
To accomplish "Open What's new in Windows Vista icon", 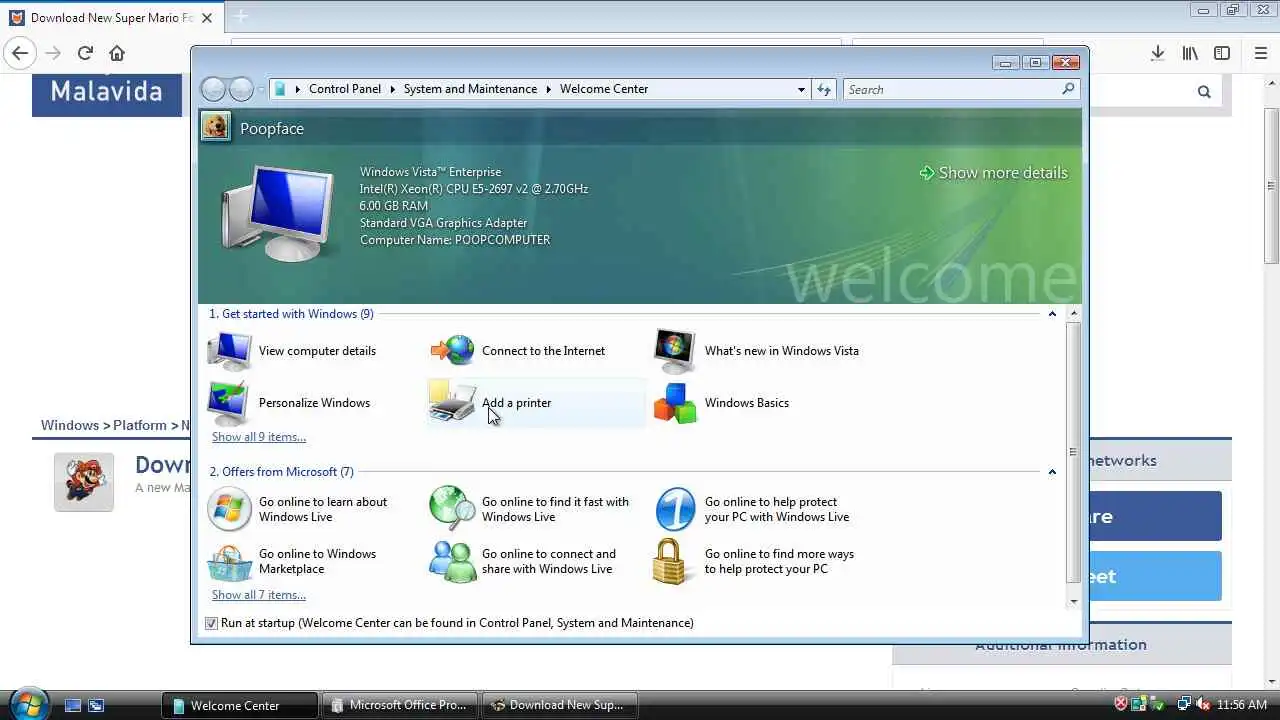I will 675,351.
